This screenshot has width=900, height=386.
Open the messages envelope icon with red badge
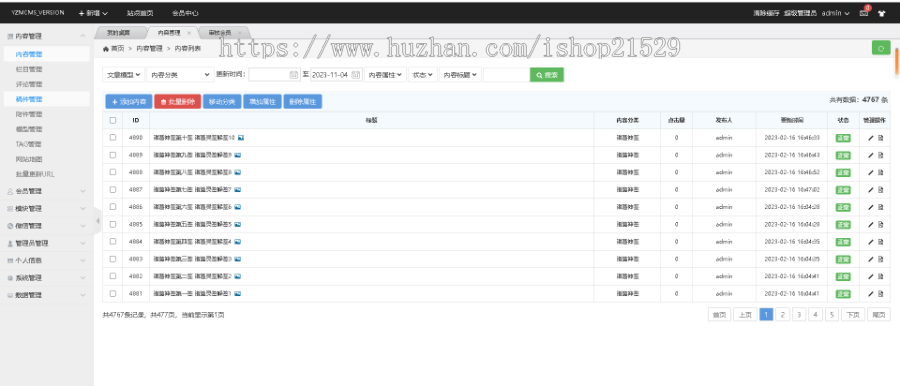point(864,13)
